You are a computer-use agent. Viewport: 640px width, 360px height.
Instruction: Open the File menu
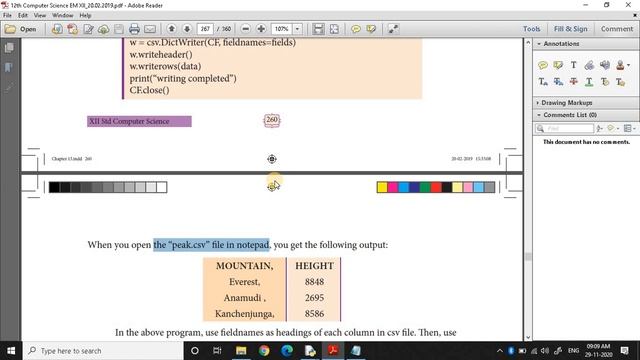[x=7, y=16]
